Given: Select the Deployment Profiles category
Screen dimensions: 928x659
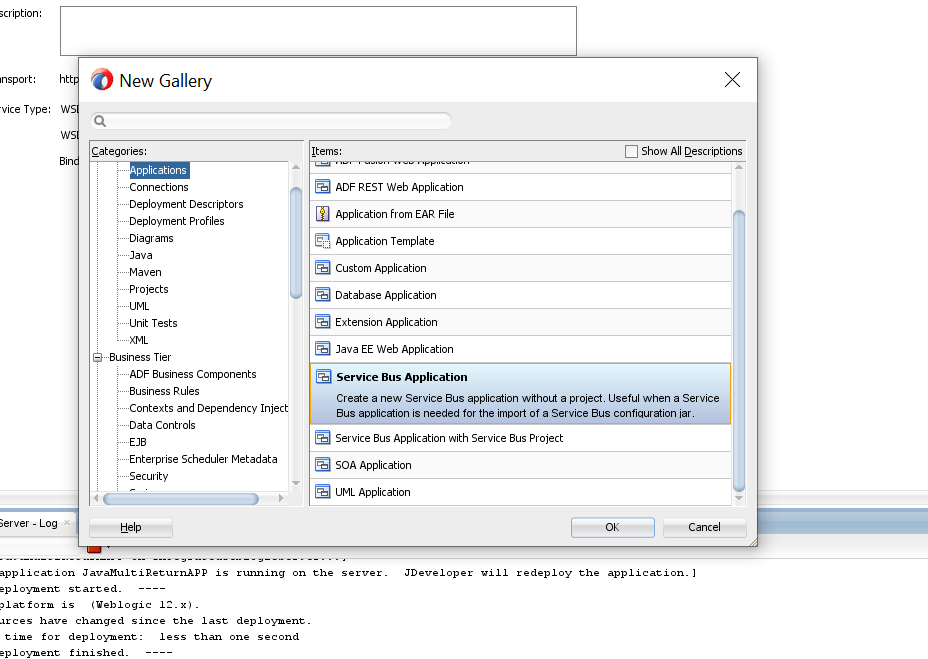Looking at the screenshot, I should [x=176, y=221].
